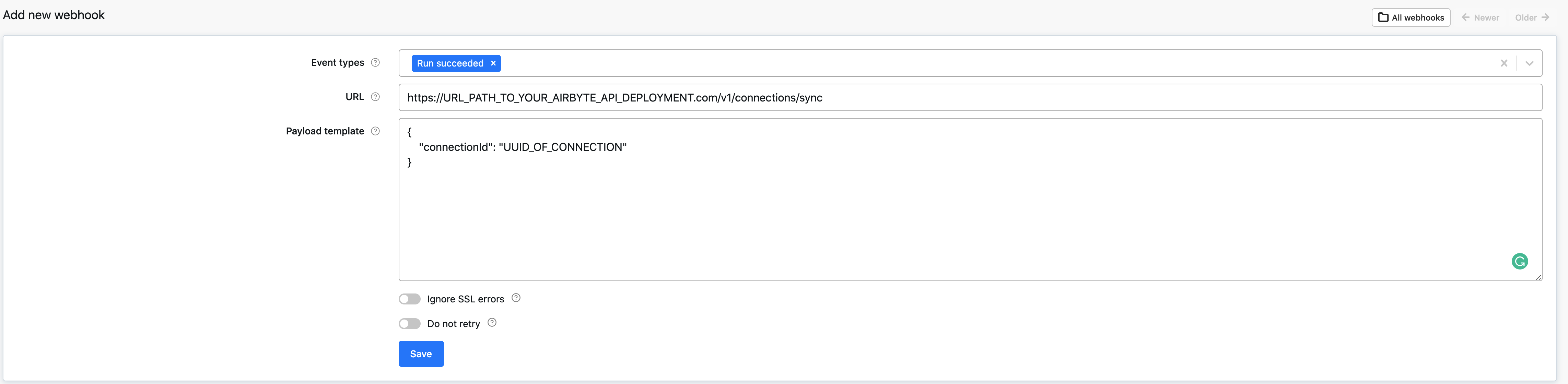Image resolution: width=1568 pixels, height=384 pixels.
Task: Grab the payload textarea resize handle
Action: 1538,277
